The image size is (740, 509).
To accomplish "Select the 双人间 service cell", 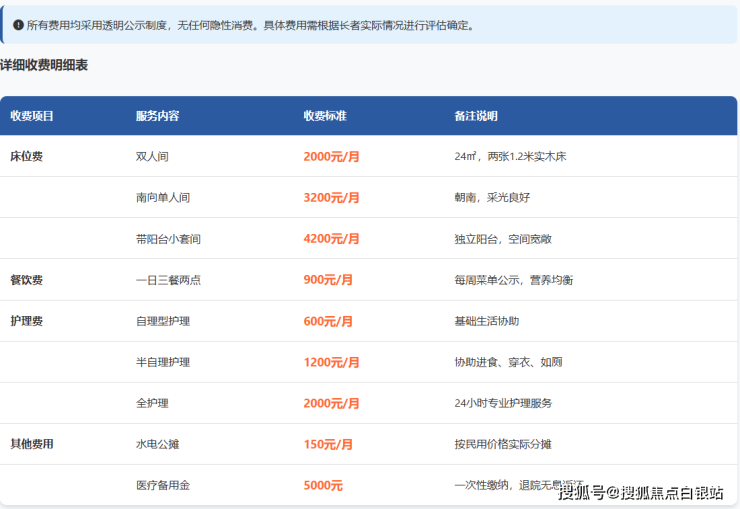I will [x=152, y=157].
